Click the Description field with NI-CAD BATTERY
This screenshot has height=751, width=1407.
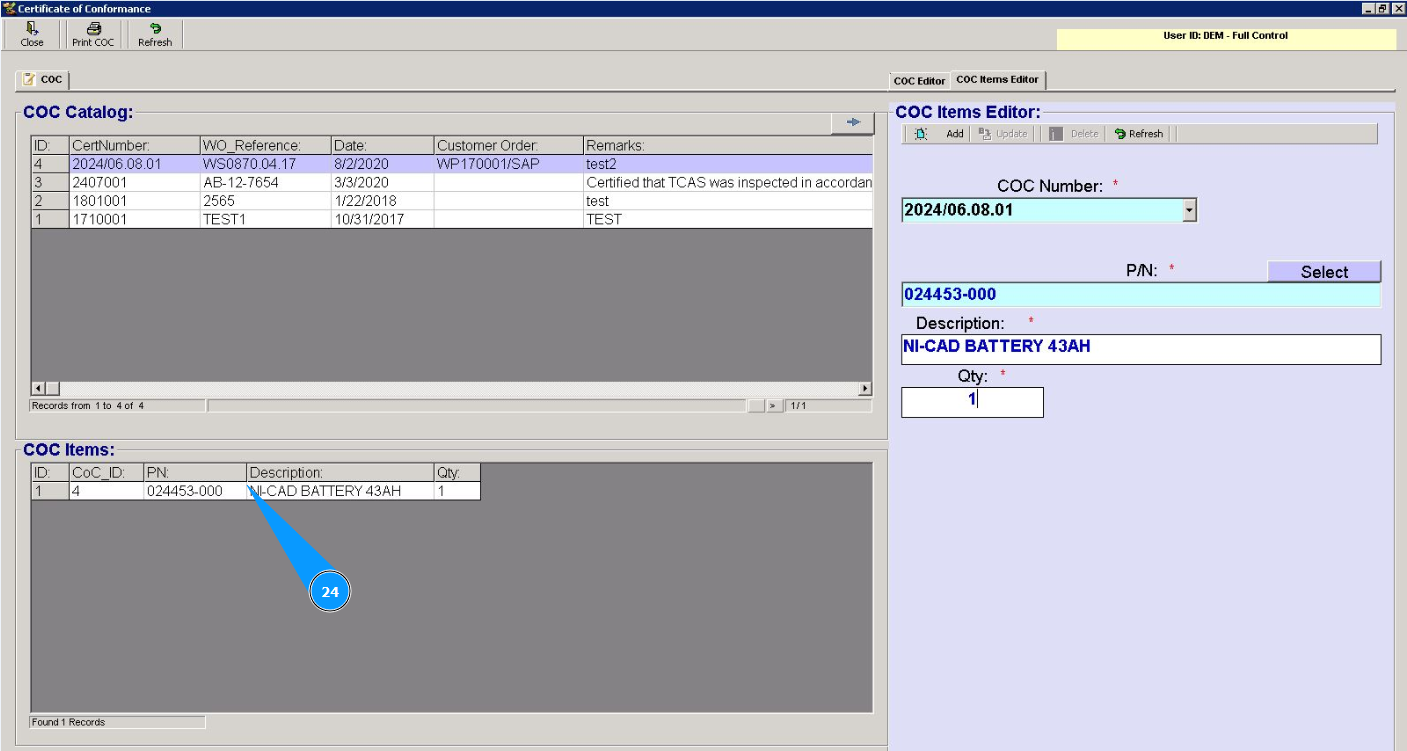pos(1140,349)
